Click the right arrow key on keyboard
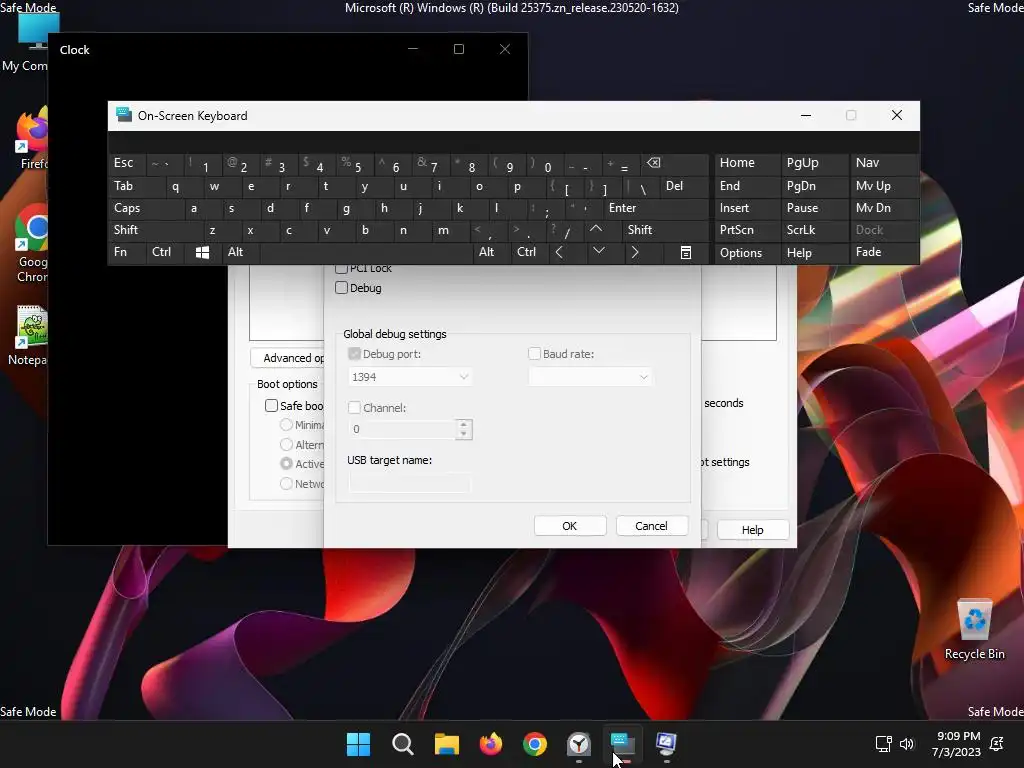 tap(635, 252)
